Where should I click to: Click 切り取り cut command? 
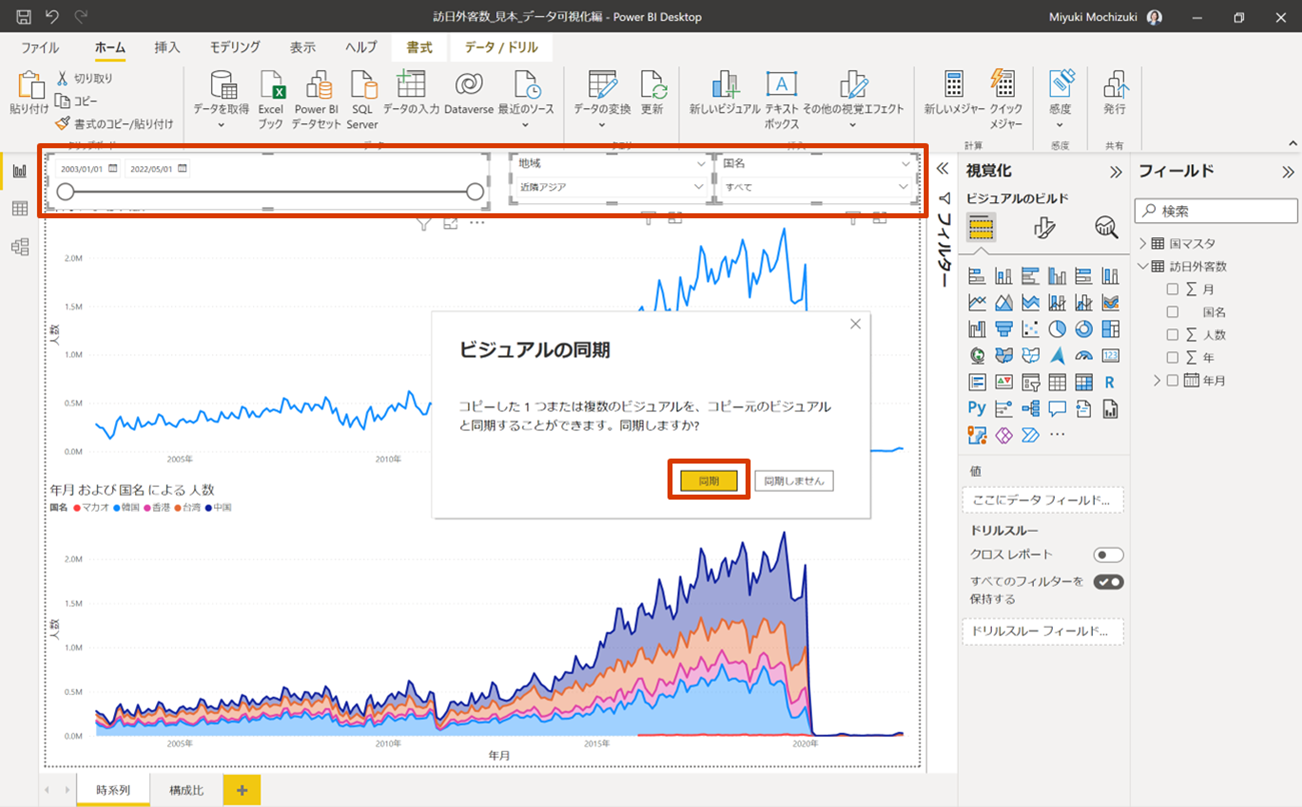point(84,78)
